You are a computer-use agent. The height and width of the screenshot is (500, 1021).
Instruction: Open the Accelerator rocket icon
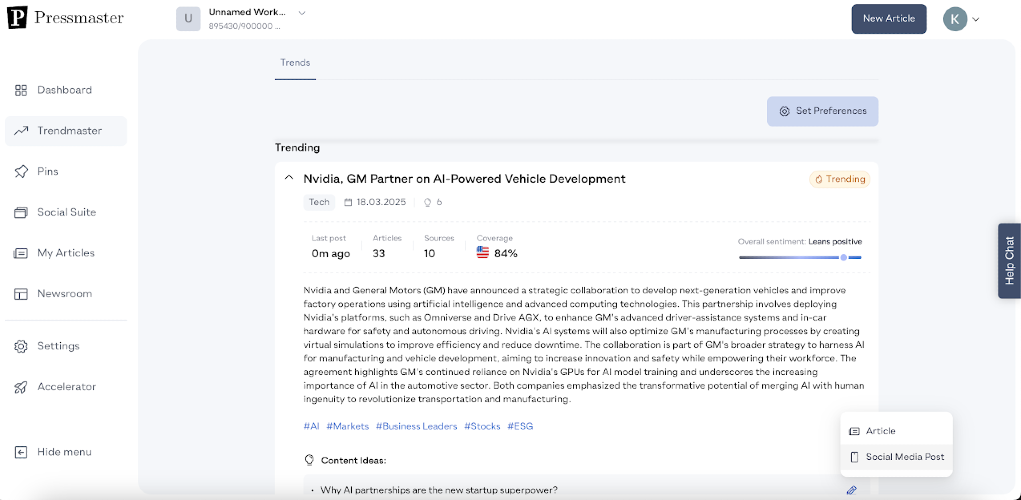point(21,387)
